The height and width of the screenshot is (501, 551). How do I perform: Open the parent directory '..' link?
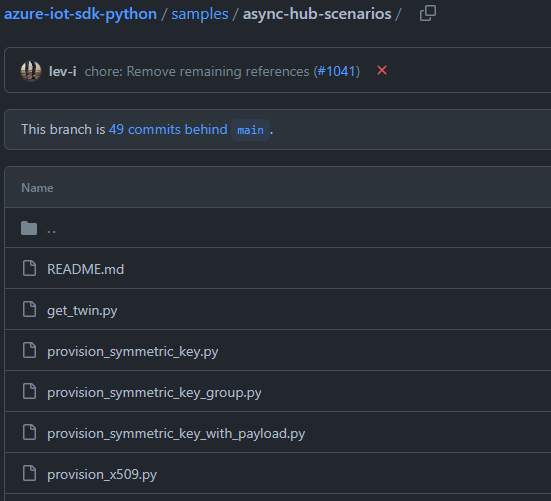click(51, 230)
